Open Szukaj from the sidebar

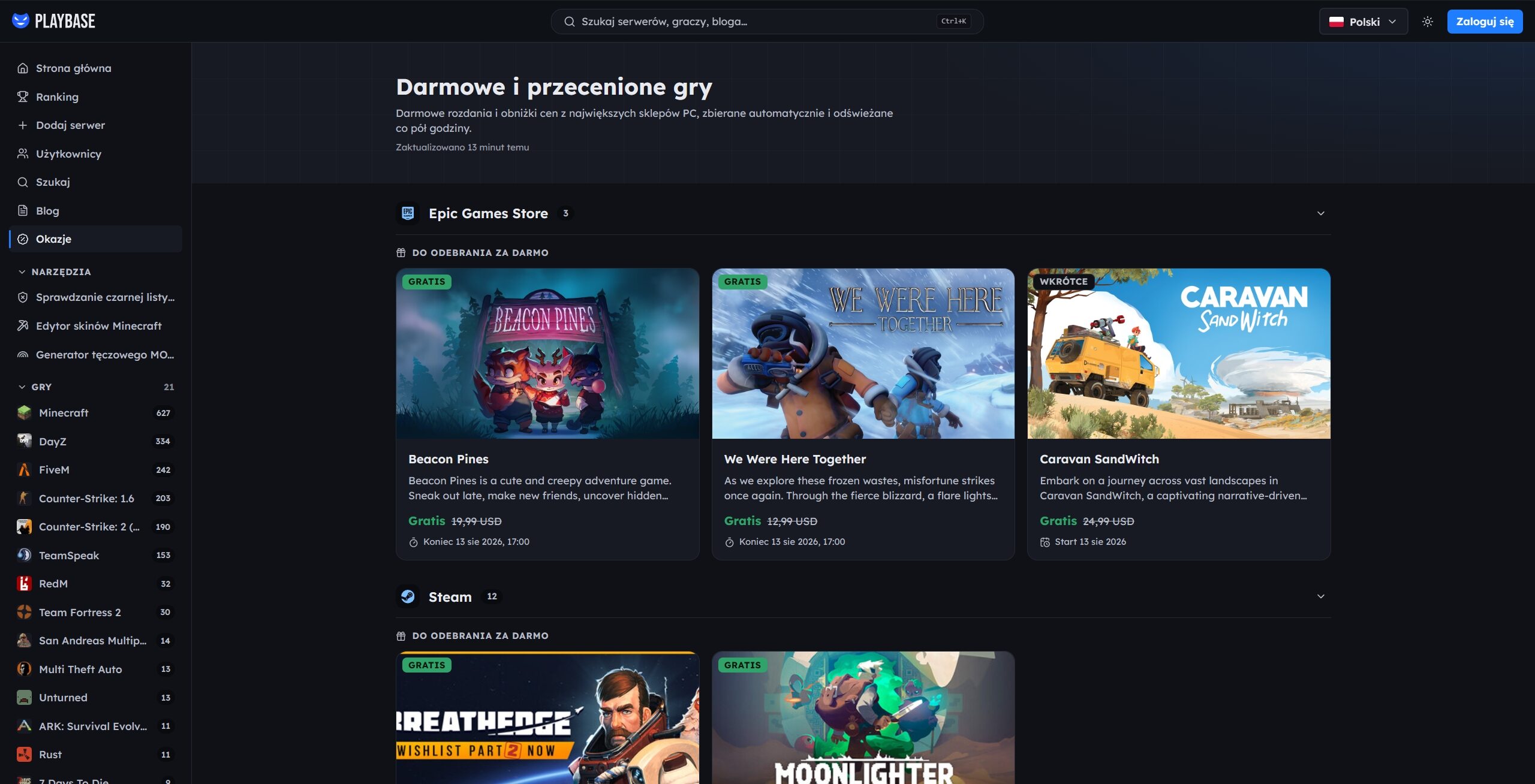point(96,182)
